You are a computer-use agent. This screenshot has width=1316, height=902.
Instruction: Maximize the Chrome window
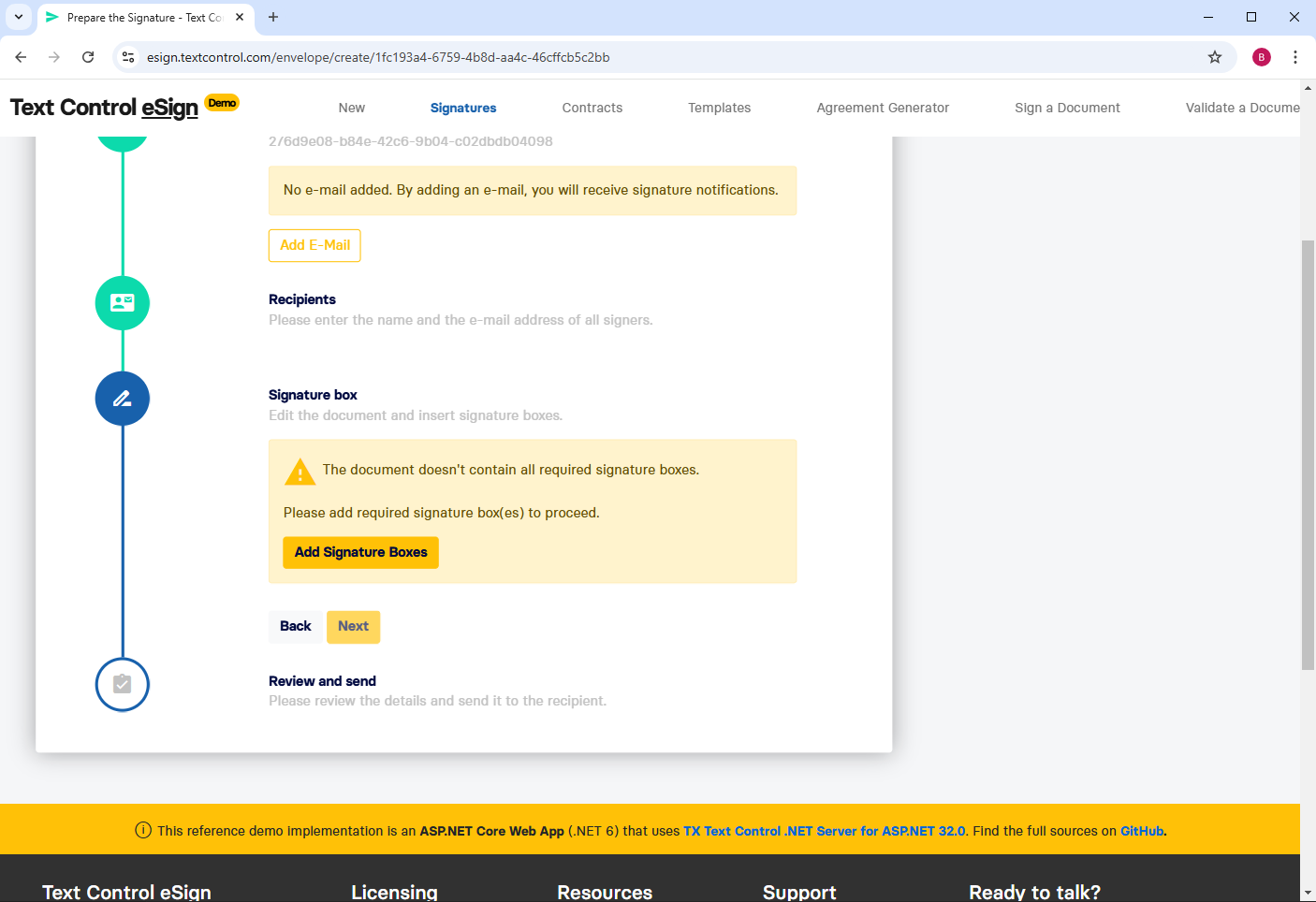(1251, 17)
